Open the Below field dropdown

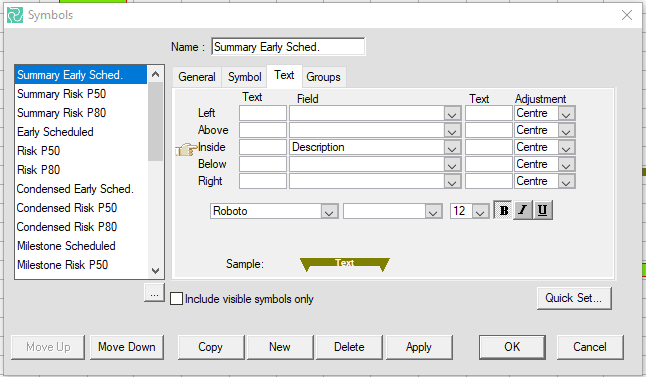pyautogui.click(x=452, y=164)
